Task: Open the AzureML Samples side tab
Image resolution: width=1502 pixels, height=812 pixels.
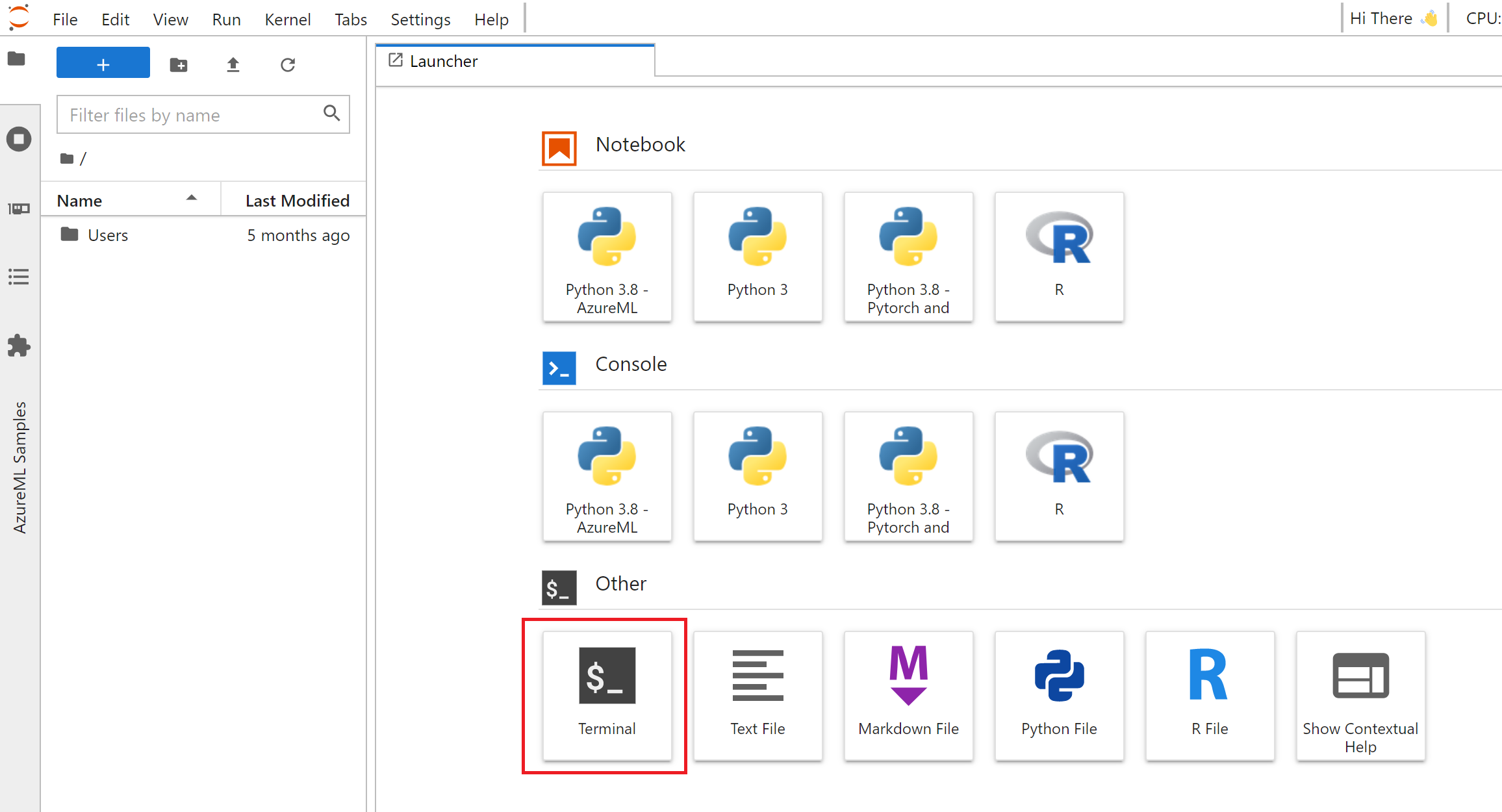Action: 20,468
